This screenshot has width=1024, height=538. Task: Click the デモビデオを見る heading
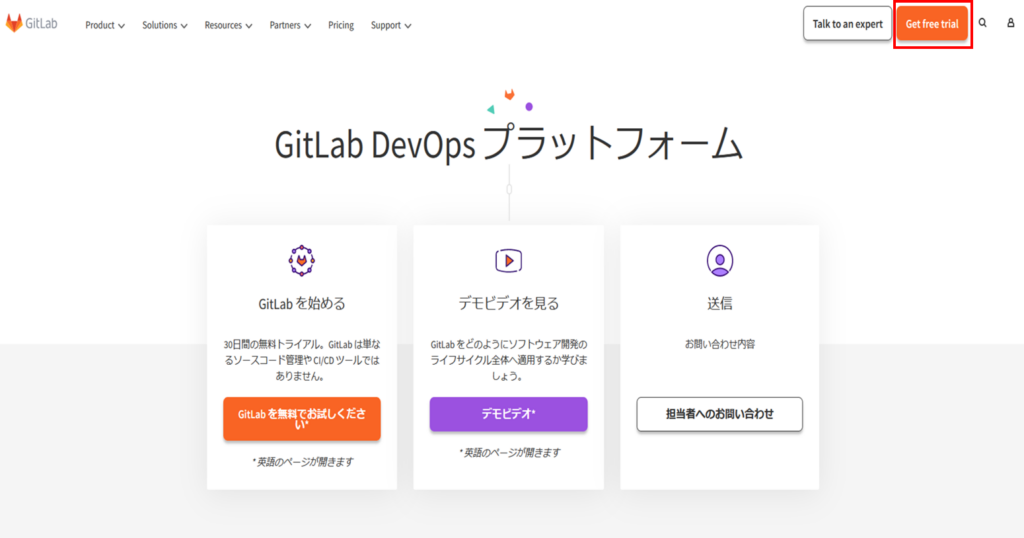[509, 304]
